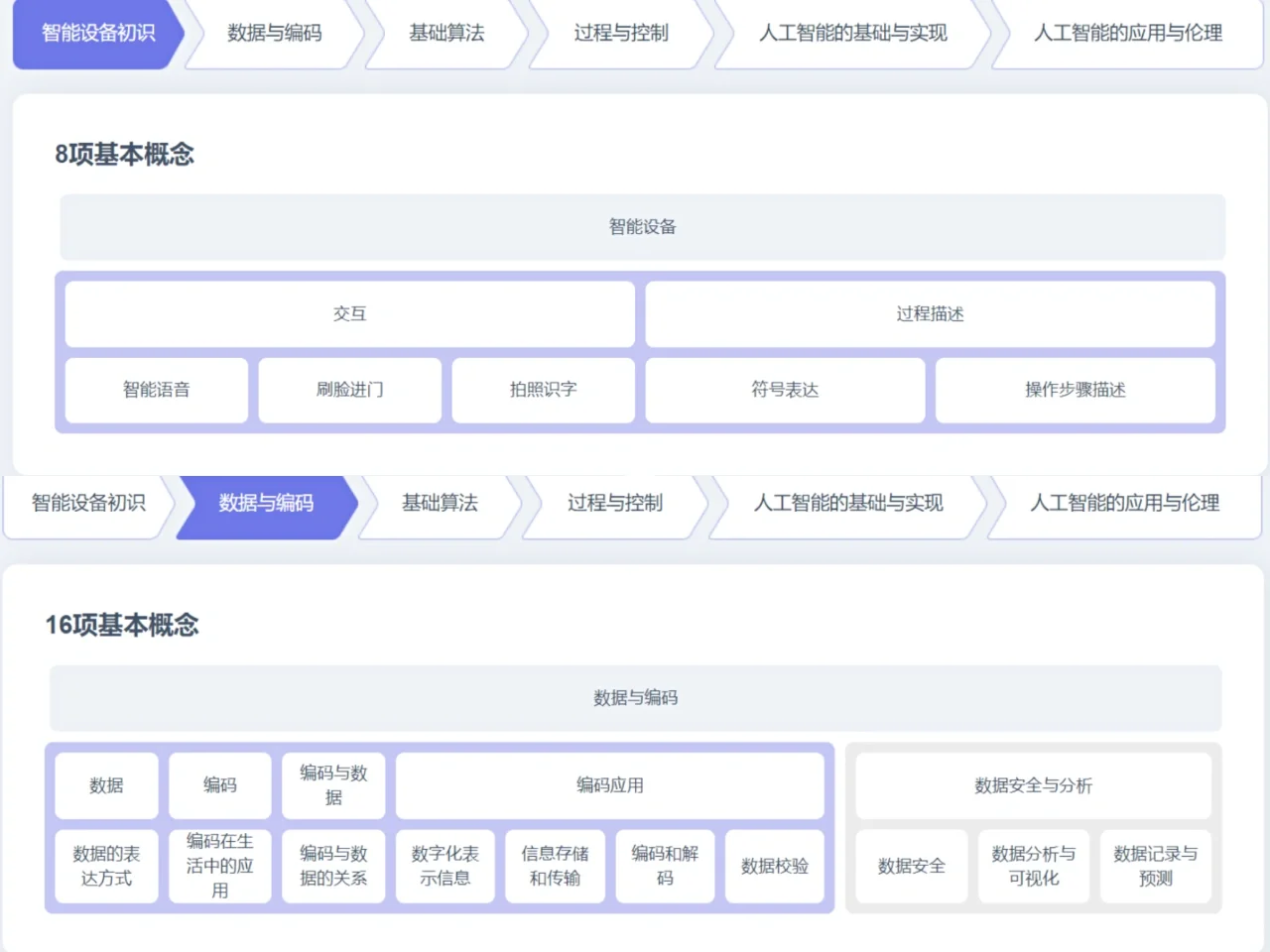The width and height of the screenshot is (1270, 952).
Task: Open the 数据记录与预测 card
Action: (x=1156, y=866)
